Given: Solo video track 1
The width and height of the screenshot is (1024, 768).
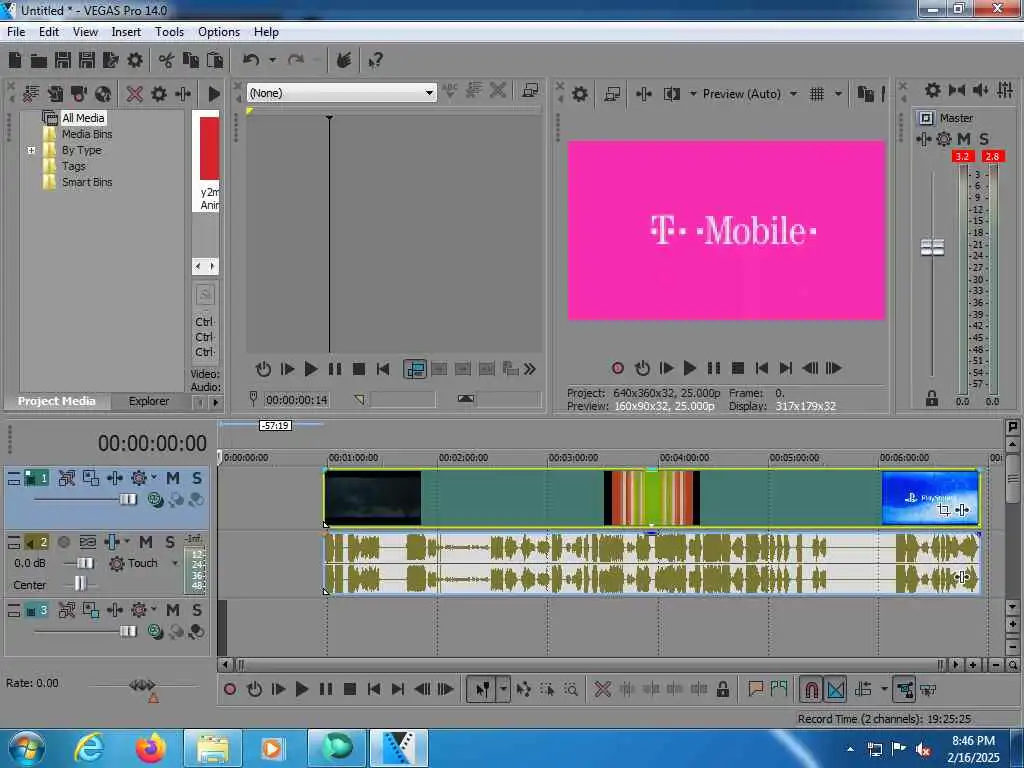Looking at the screenshot, I should tap(197, 479).
